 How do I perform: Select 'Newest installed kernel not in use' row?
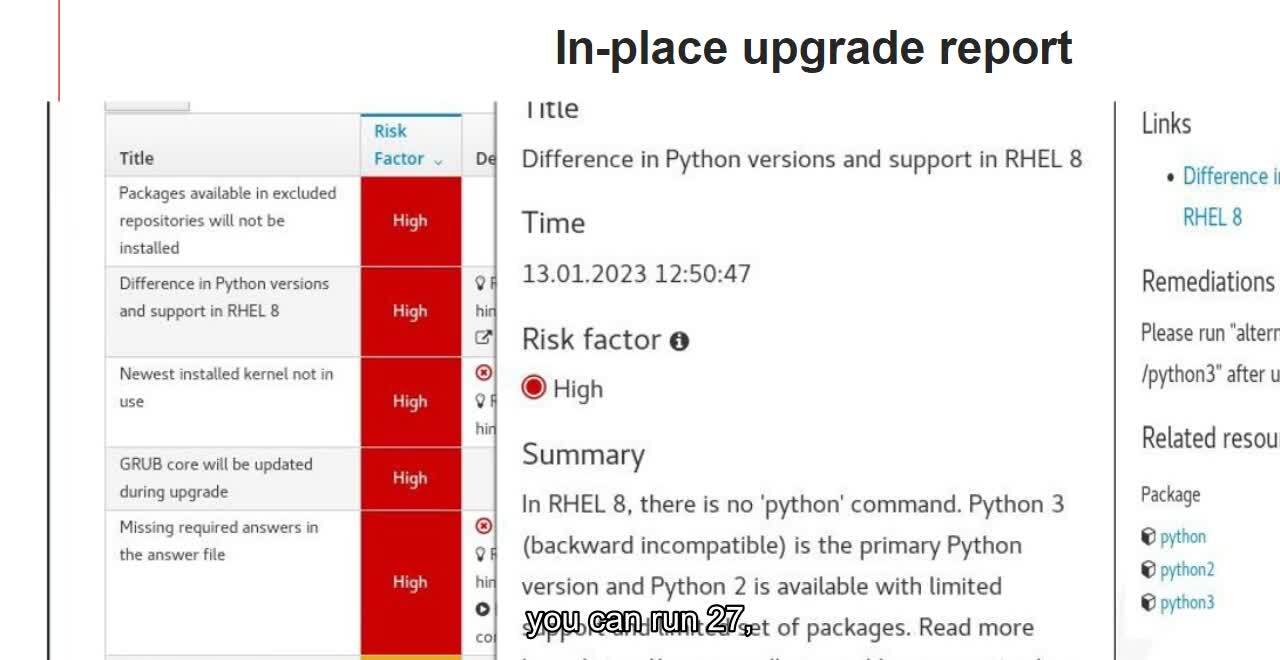(x=226, y=387)
